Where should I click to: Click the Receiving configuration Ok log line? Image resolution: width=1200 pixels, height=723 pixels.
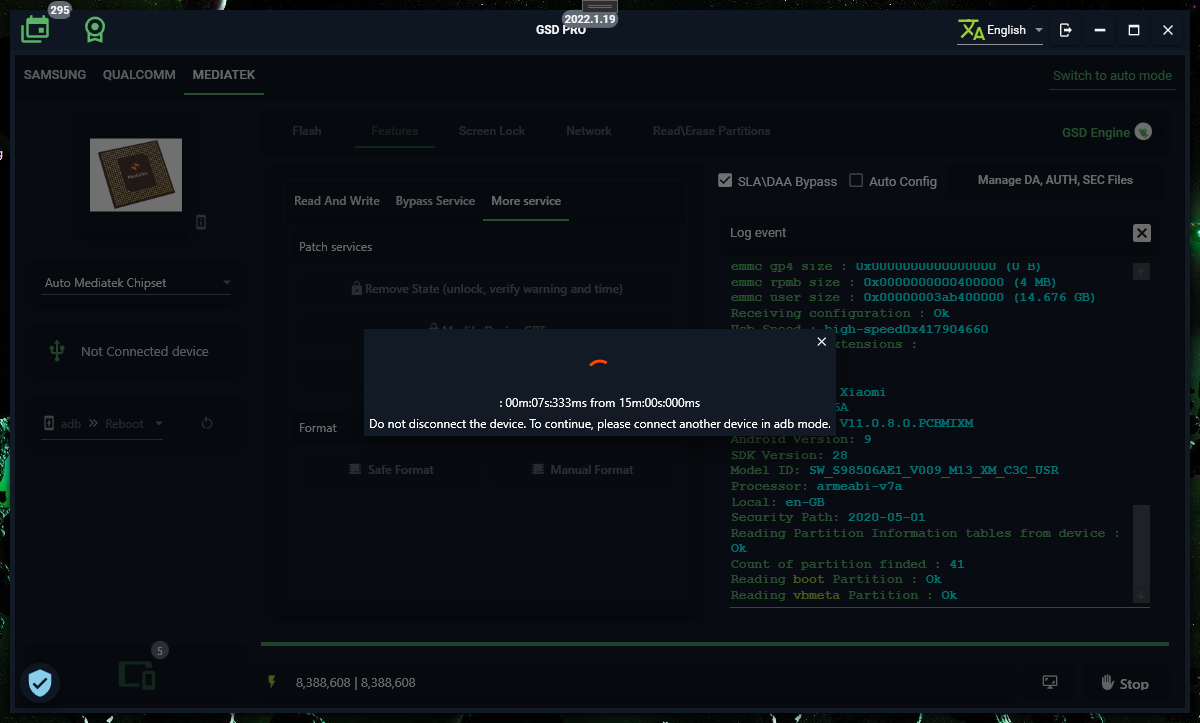(840, 314)
